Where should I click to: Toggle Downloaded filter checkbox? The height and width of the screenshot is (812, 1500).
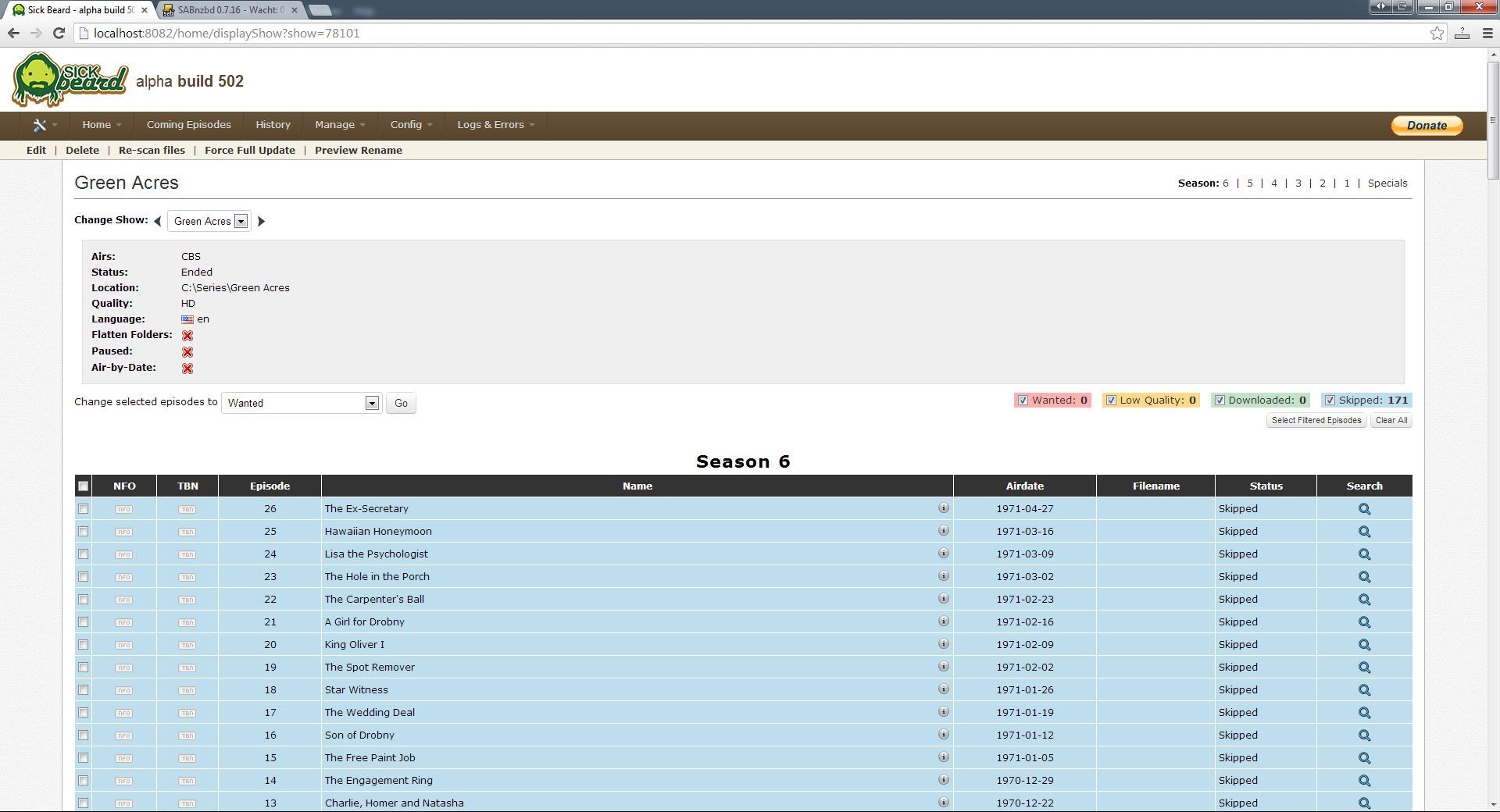pos(1220,401)
